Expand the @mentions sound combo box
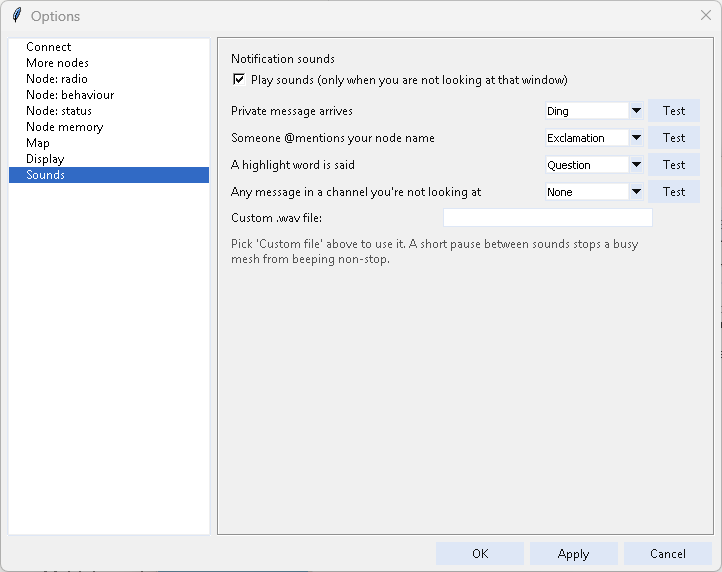Viewport: 722px width, 572px height. pyautogui.click(x=636, y=138)
